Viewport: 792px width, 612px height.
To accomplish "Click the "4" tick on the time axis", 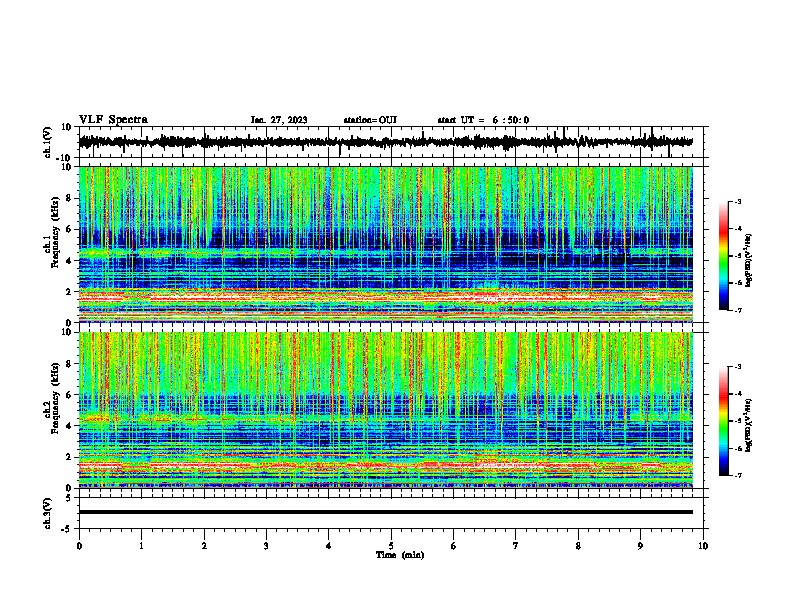I will (329, 546).
